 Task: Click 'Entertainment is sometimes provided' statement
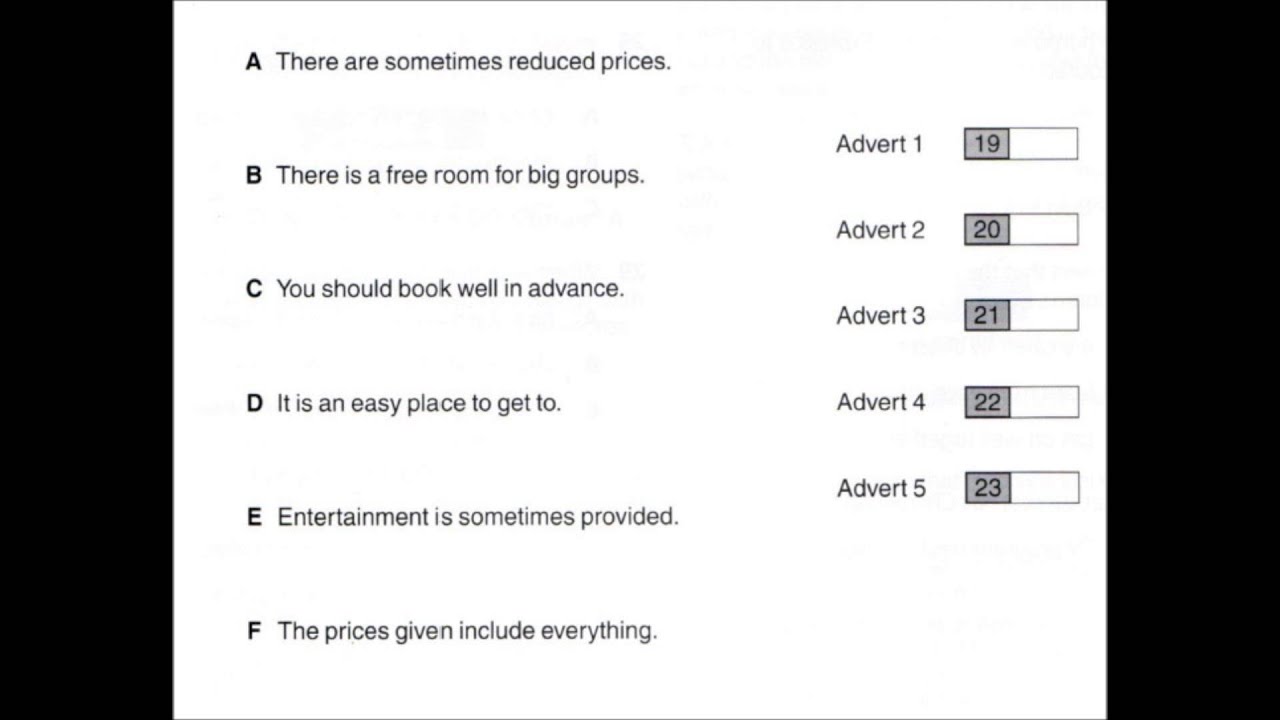pyautogui.click(x=478, y=517)
